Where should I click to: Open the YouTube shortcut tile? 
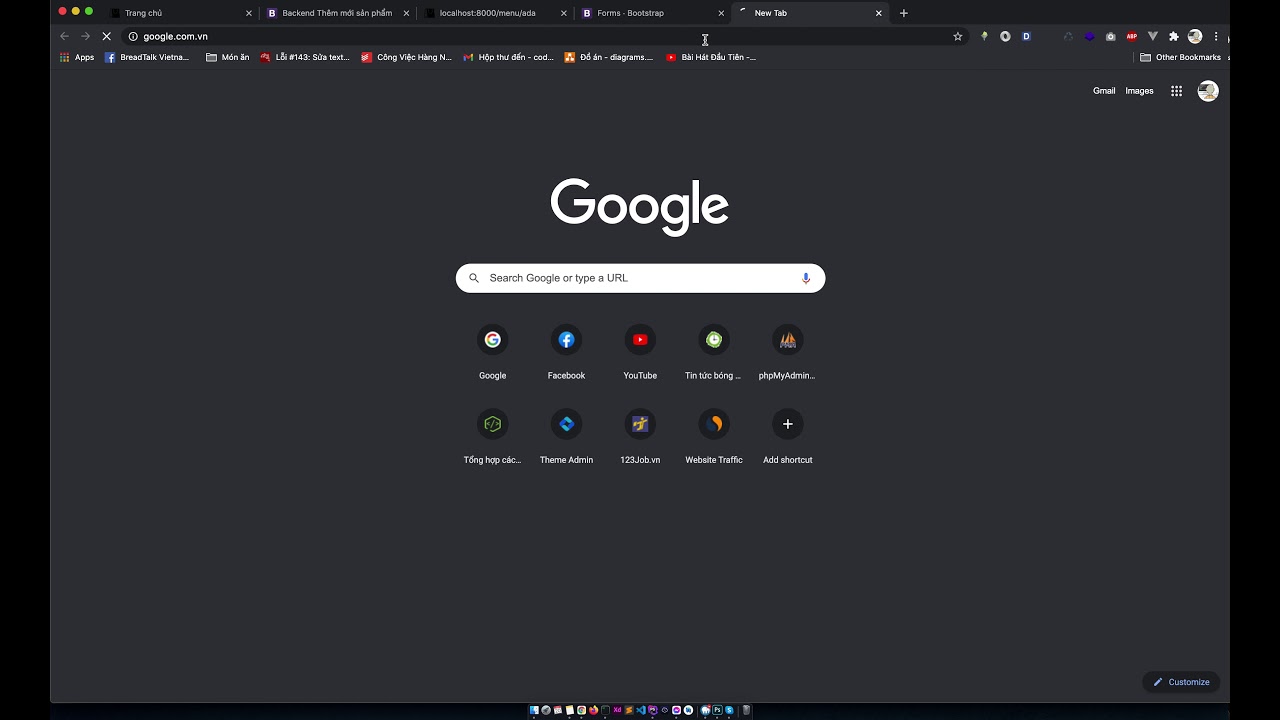[x=640, y=353]
